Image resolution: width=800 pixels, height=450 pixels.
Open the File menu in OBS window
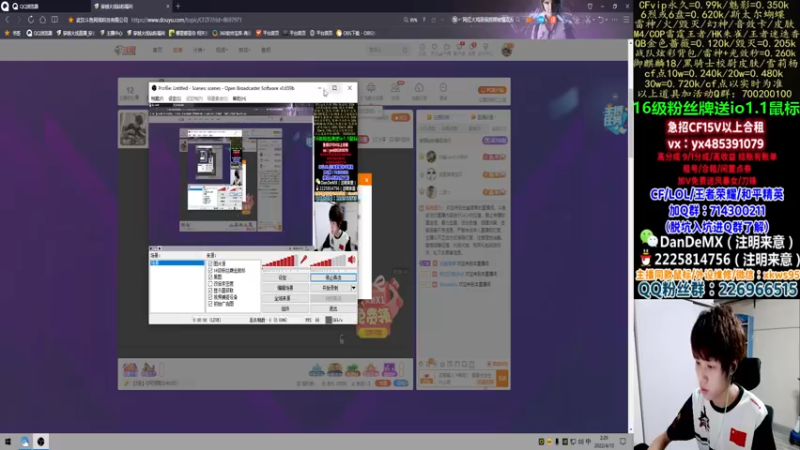pos(157,98)
